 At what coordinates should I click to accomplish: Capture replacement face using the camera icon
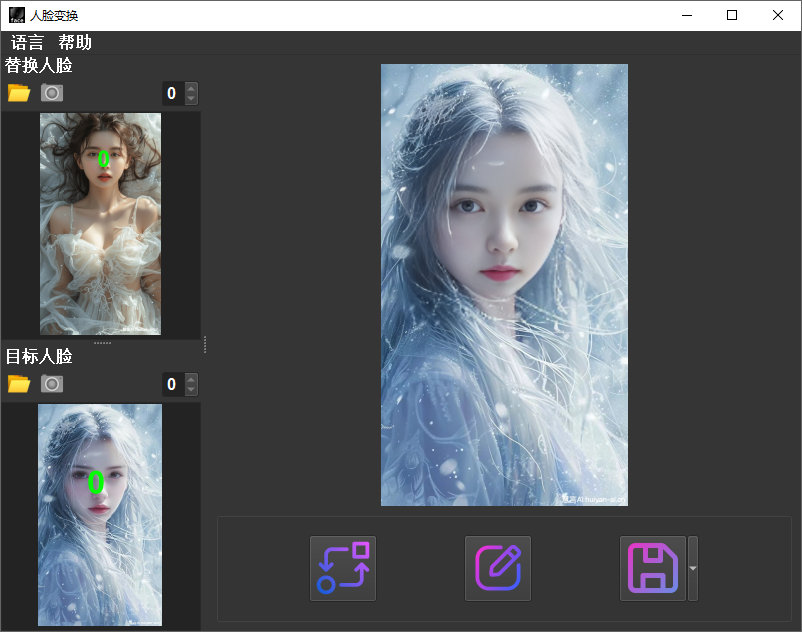[51, 92]
